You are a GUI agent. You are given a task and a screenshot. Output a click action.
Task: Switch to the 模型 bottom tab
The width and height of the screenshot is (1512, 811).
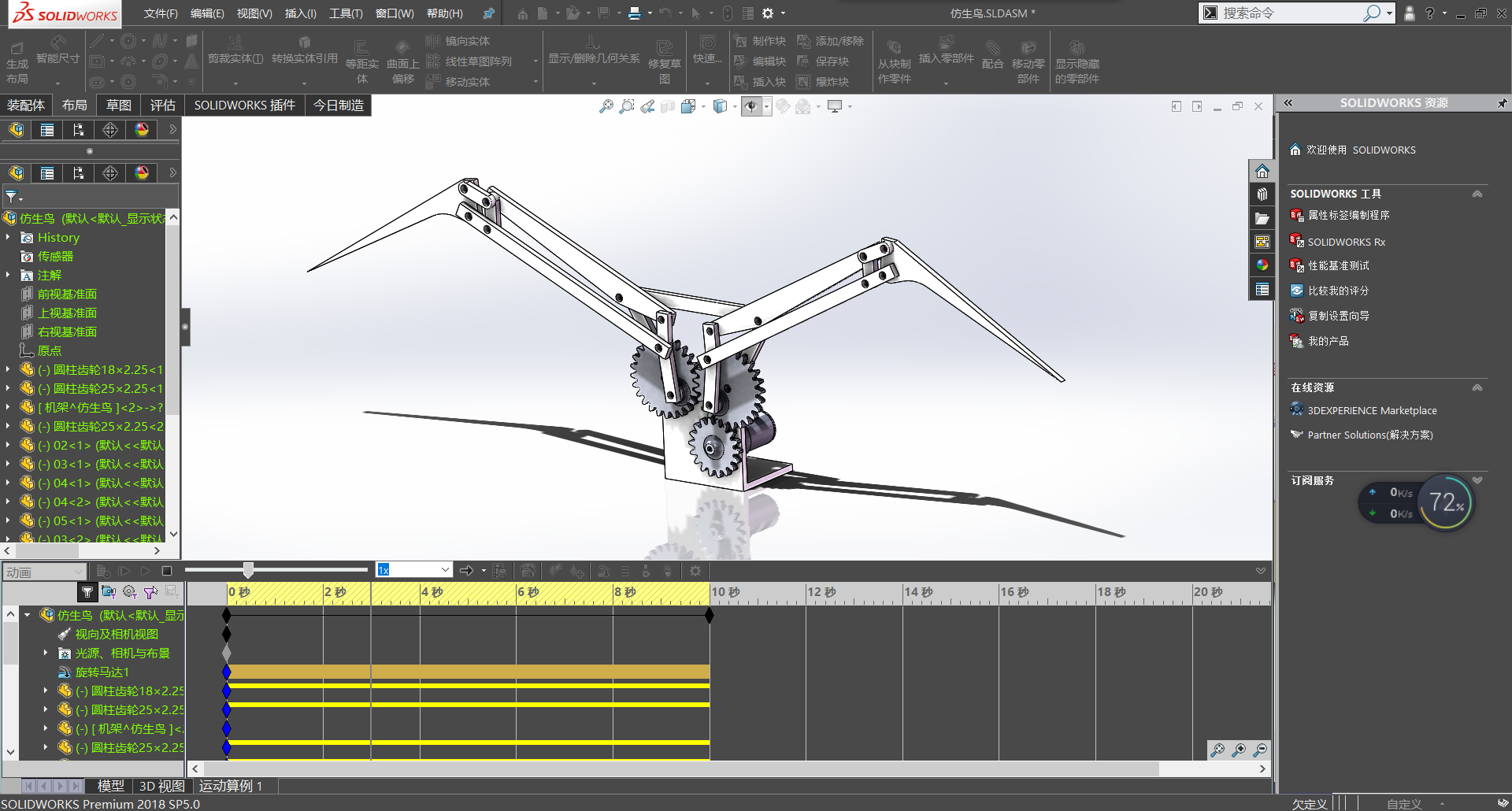(110, 786)
